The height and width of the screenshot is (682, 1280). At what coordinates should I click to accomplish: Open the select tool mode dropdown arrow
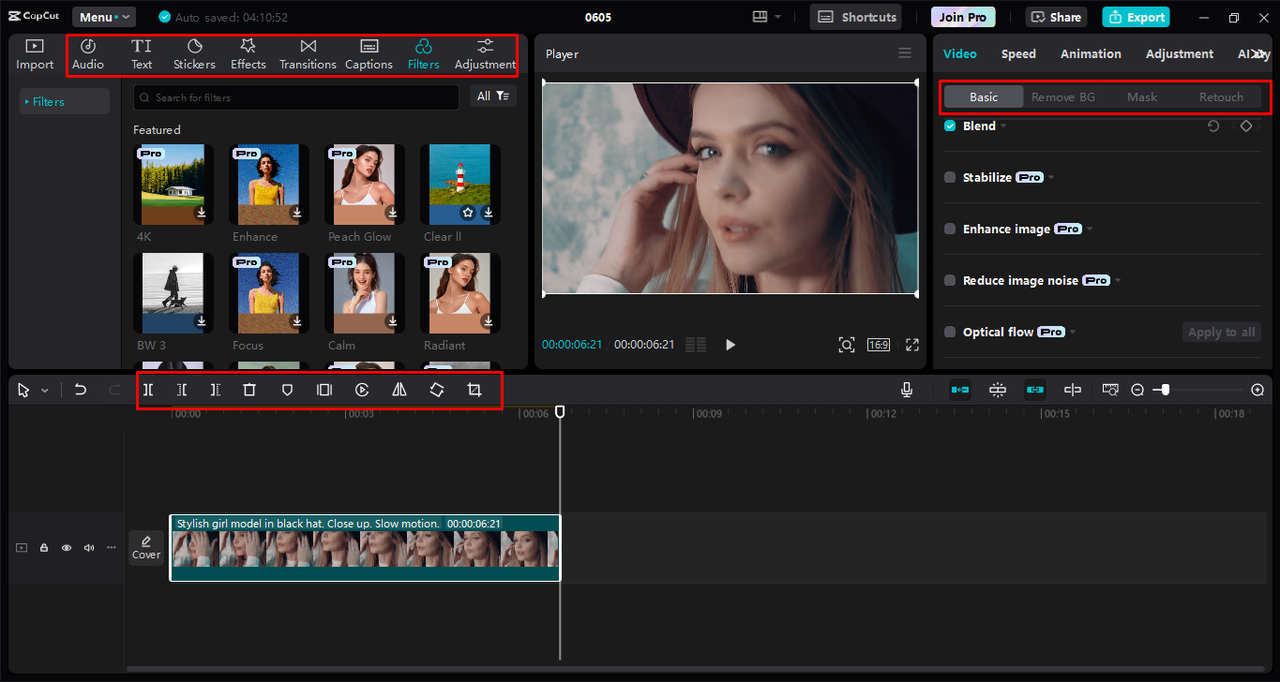(45, 391)
